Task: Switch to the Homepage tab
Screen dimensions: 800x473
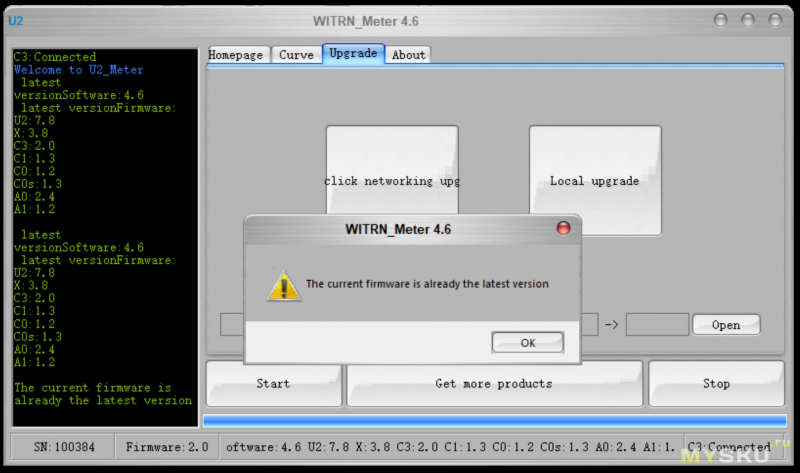Action: click(x=236, y=55)
